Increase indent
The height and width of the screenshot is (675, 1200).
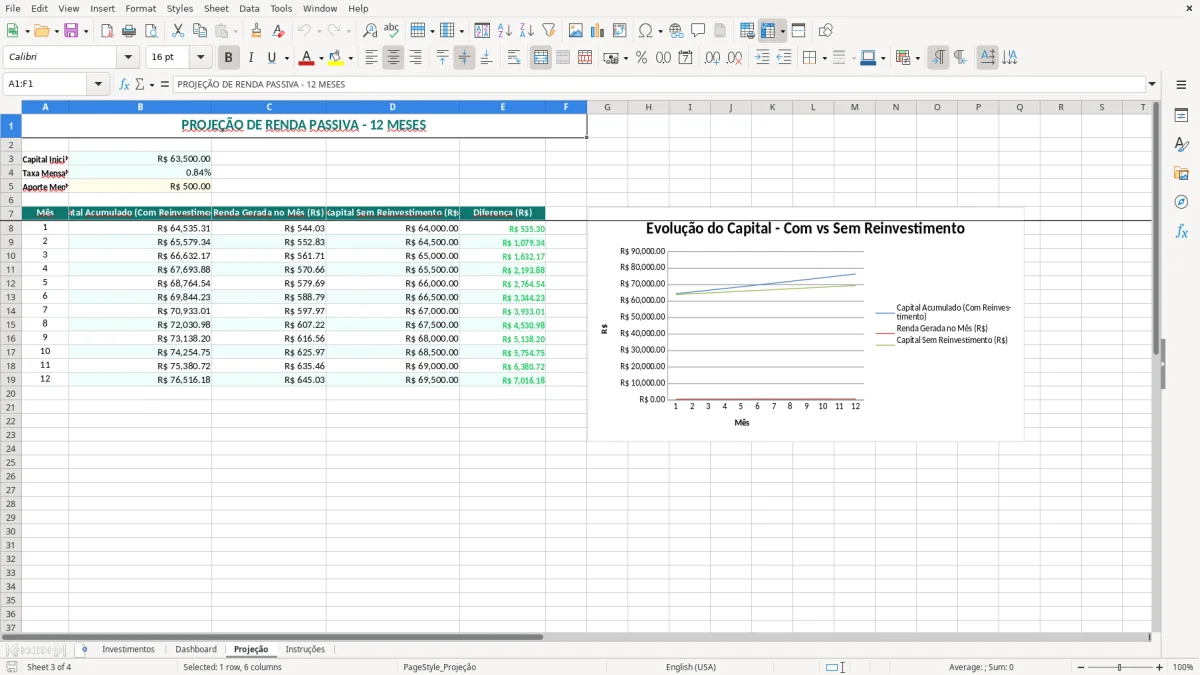coord(762,58)
